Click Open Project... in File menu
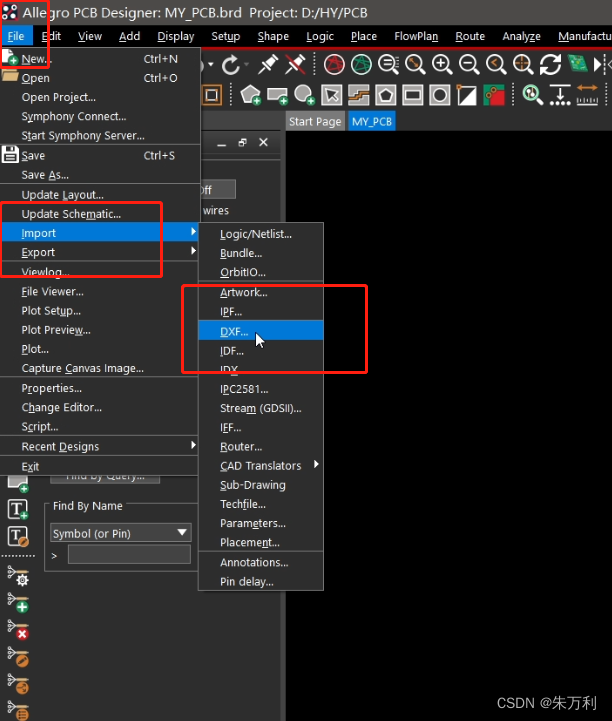This screenshot has width=612, height=721. 59,97
